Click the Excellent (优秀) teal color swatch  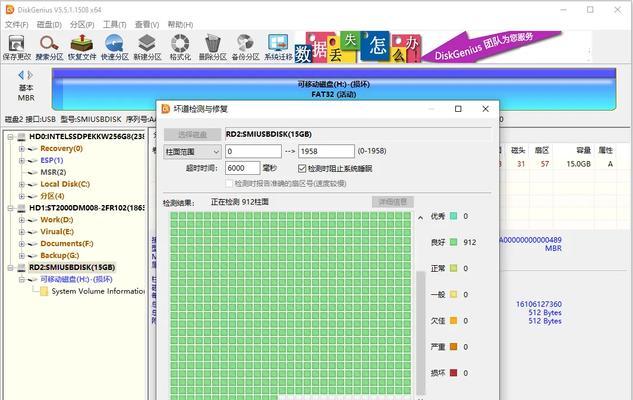pyautogui.click(x=453, y=216)
